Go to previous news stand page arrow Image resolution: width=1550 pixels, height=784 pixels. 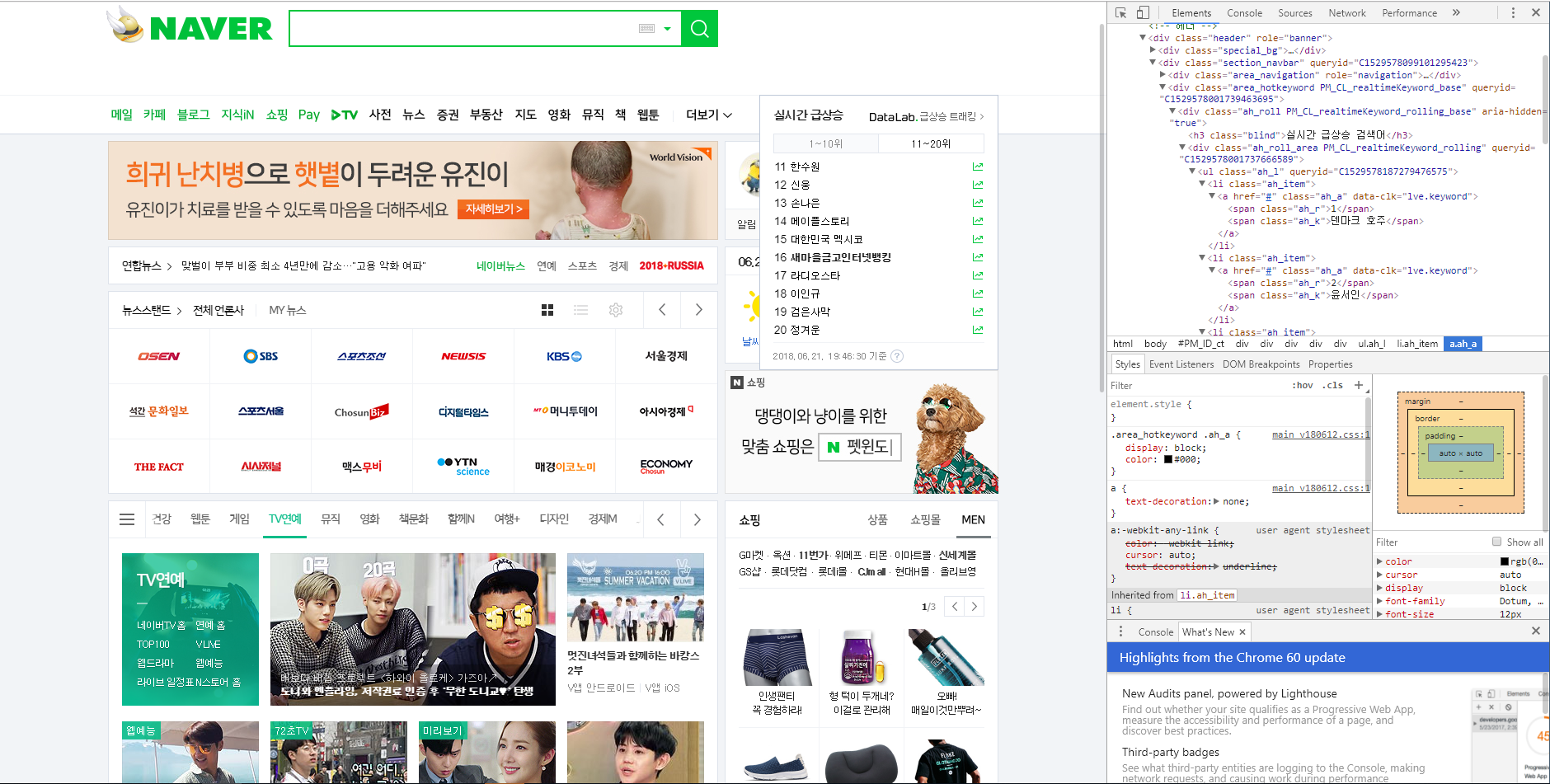tap(662, 310)
